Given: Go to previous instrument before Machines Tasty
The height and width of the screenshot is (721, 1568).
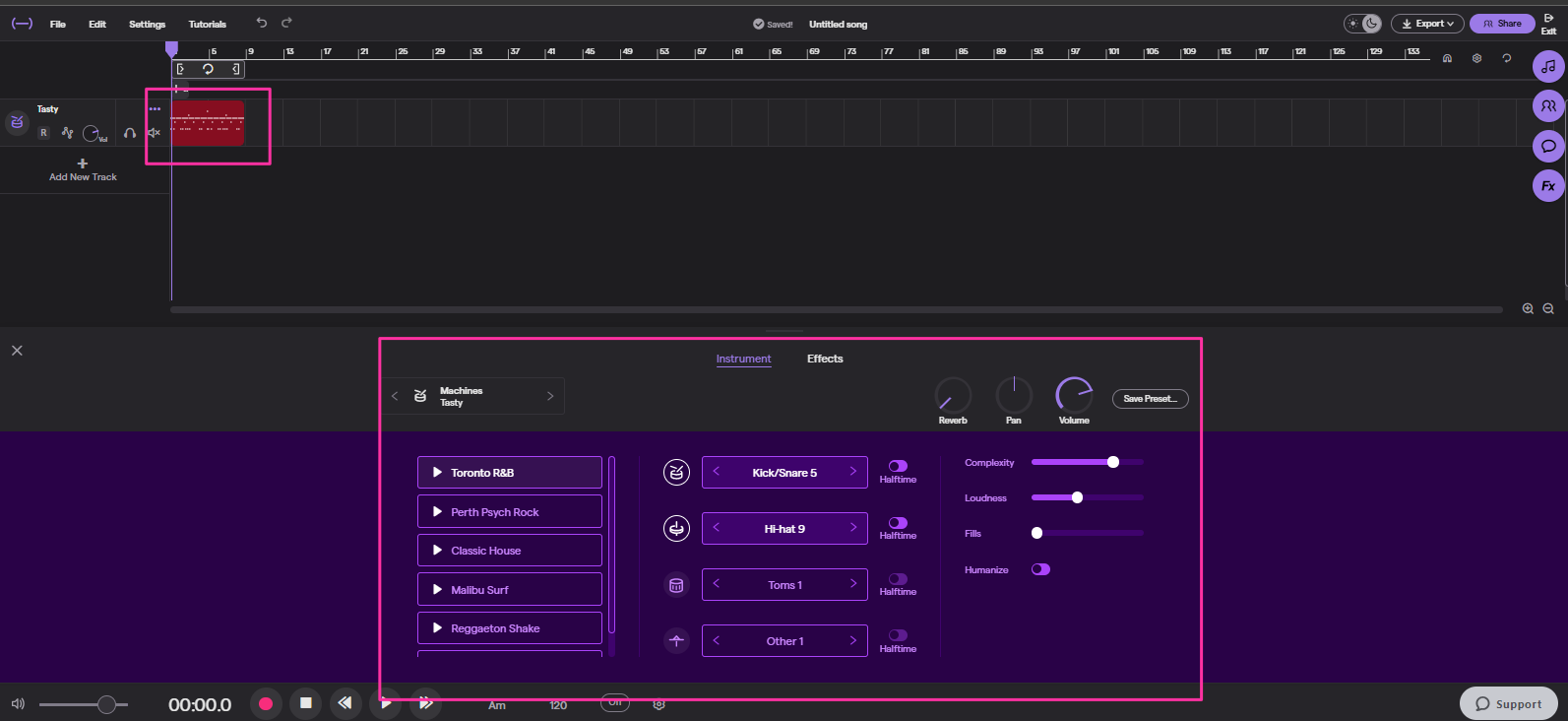Looking at the screenshot, I should 395,396.
